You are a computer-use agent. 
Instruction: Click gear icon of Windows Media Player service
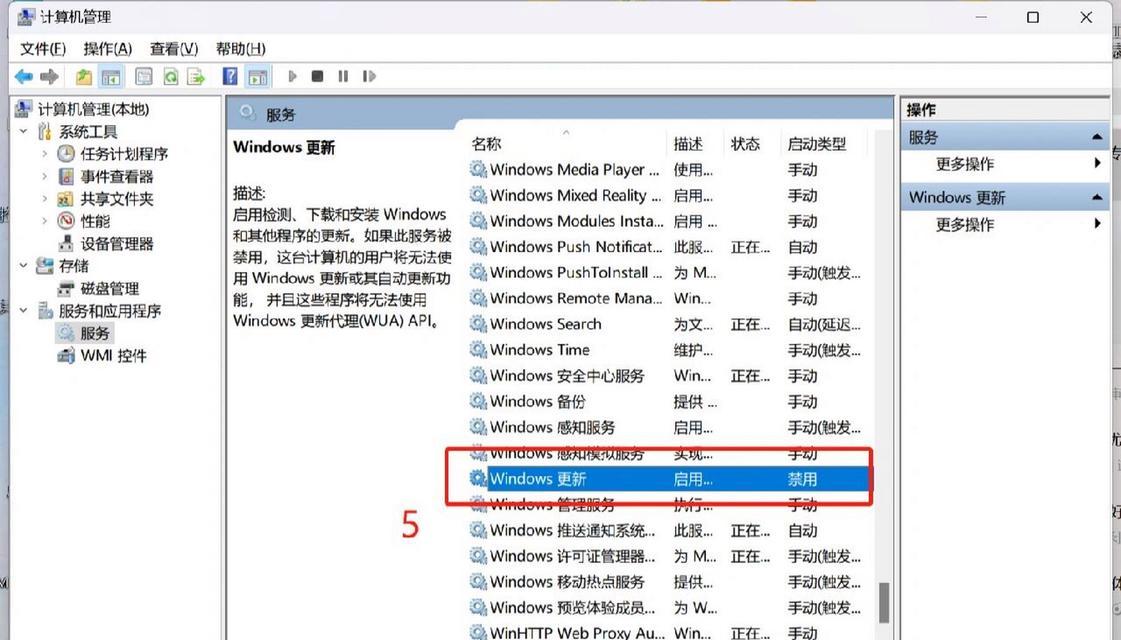click(478, 169)
